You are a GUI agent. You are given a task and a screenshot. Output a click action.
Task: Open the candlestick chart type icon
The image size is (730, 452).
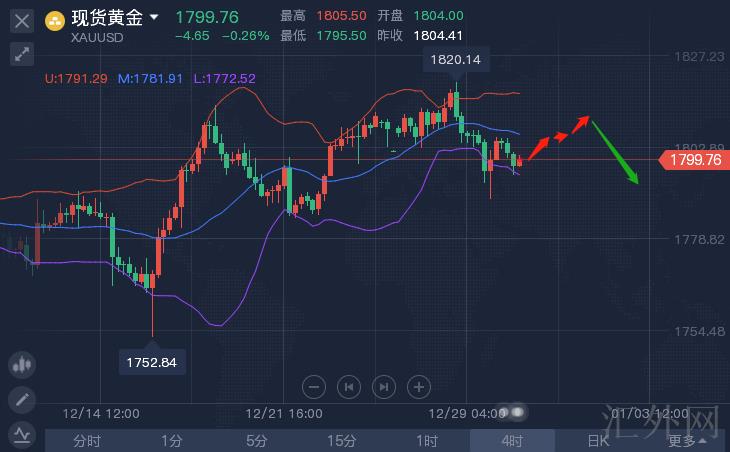coord(22,366)
